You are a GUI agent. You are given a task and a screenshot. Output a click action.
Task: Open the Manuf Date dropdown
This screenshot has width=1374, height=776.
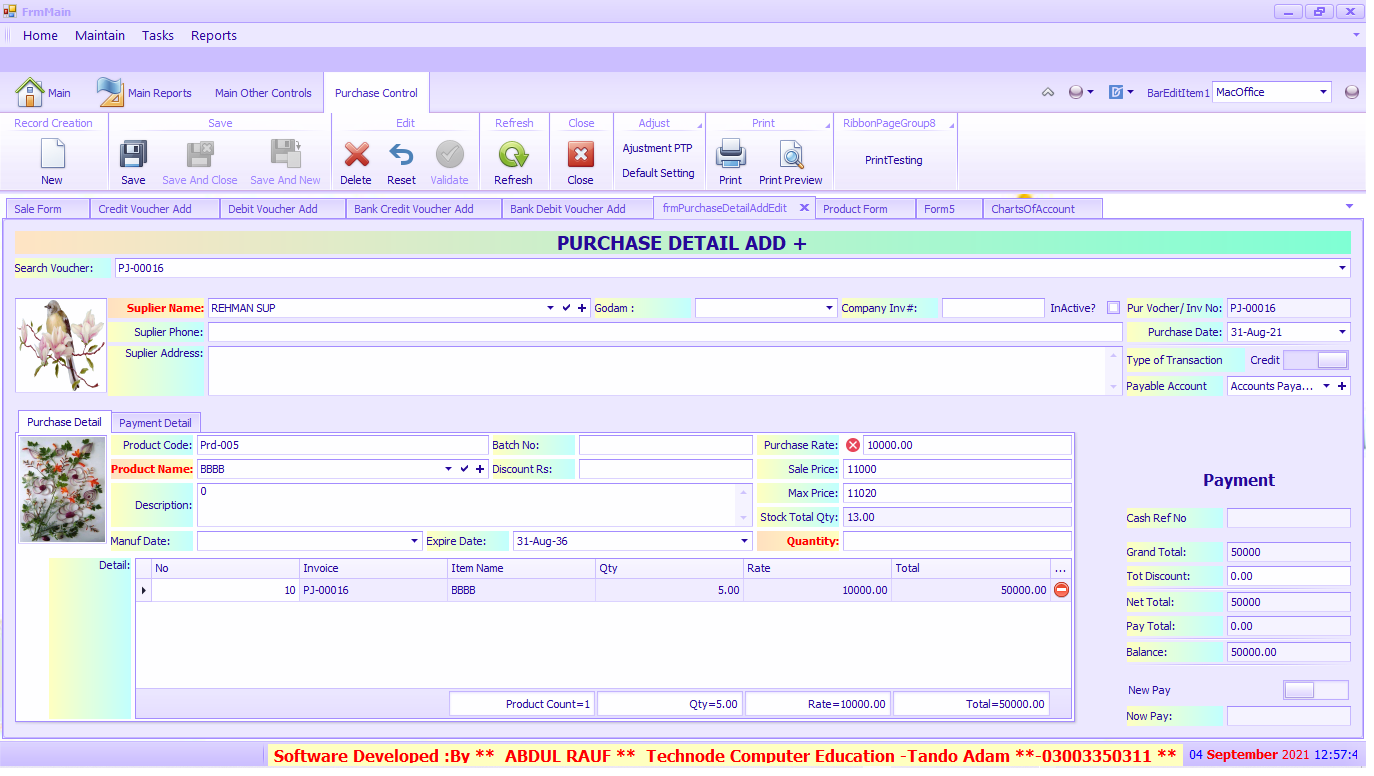pyautogui.click(x=415, y=541)
